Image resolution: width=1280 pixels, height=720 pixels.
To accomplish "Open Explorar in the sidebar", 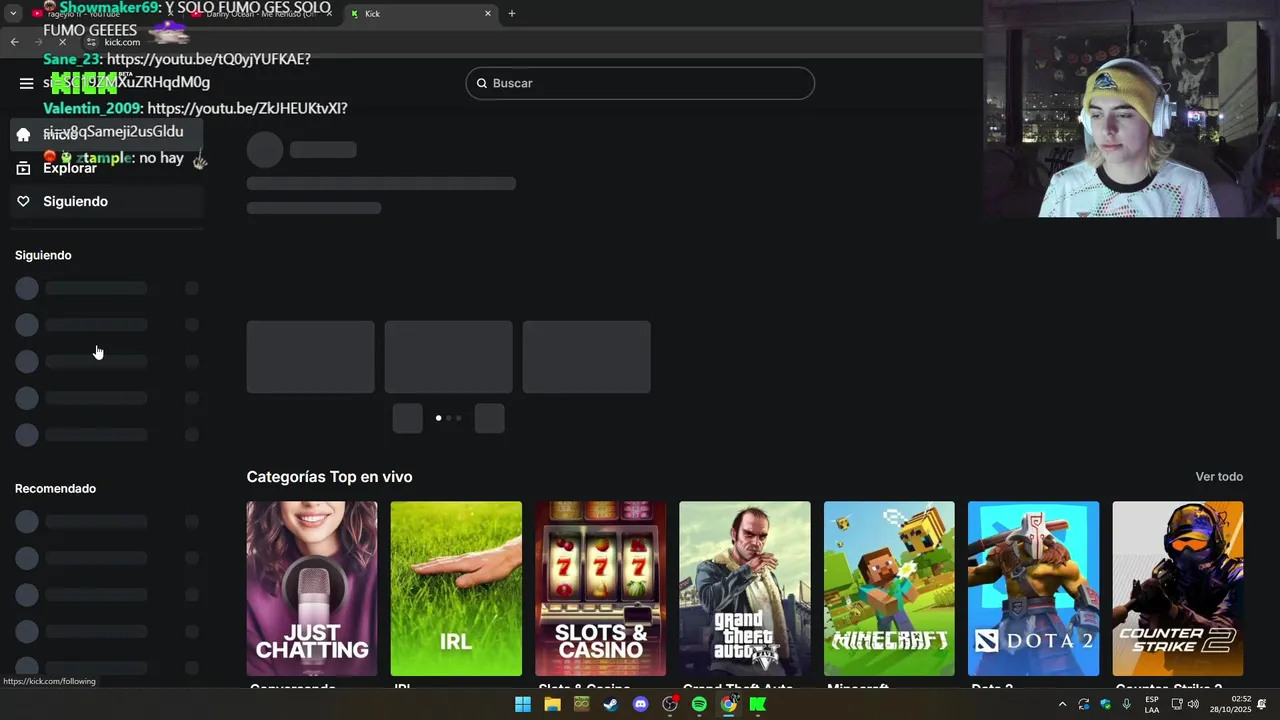I will tap(107, 168).
